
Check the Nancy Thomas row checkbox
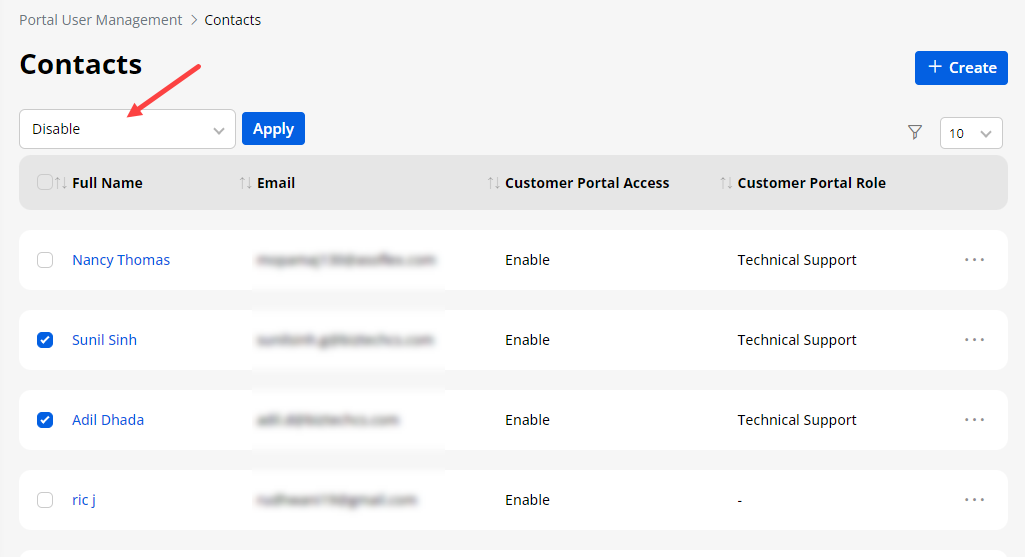(x=45, y=260)
